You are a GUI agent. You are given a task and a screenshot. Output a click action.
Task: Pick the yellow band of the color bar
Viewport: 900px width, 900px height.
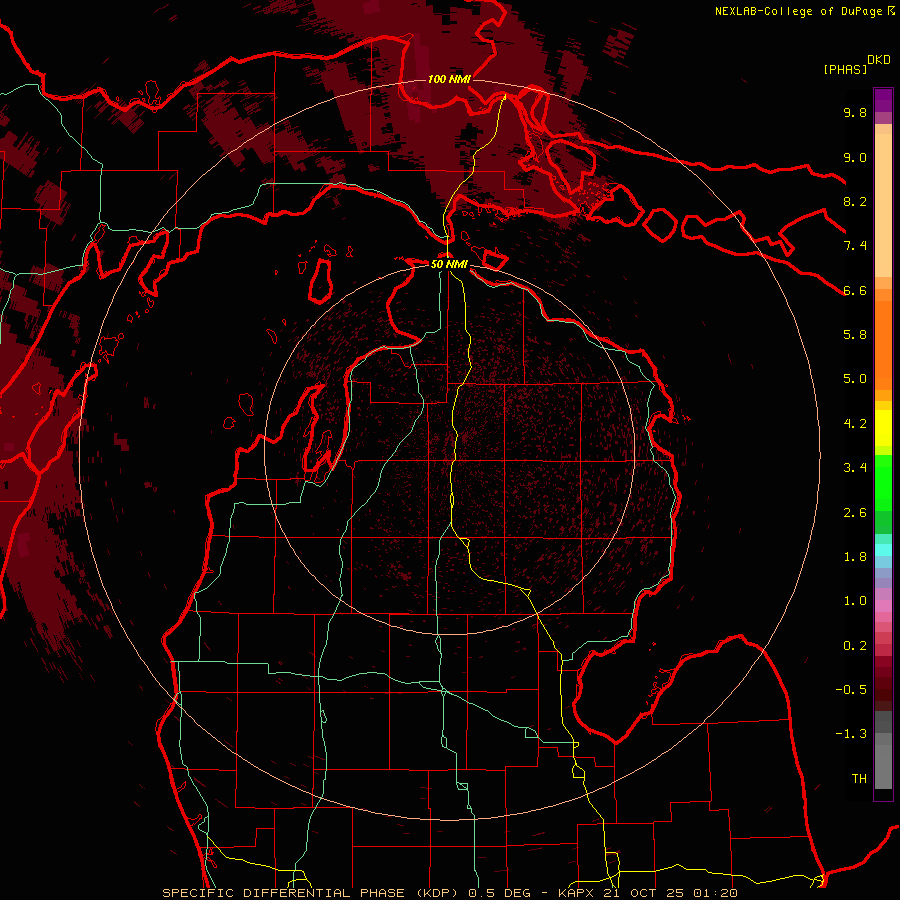tap(883, 428)
